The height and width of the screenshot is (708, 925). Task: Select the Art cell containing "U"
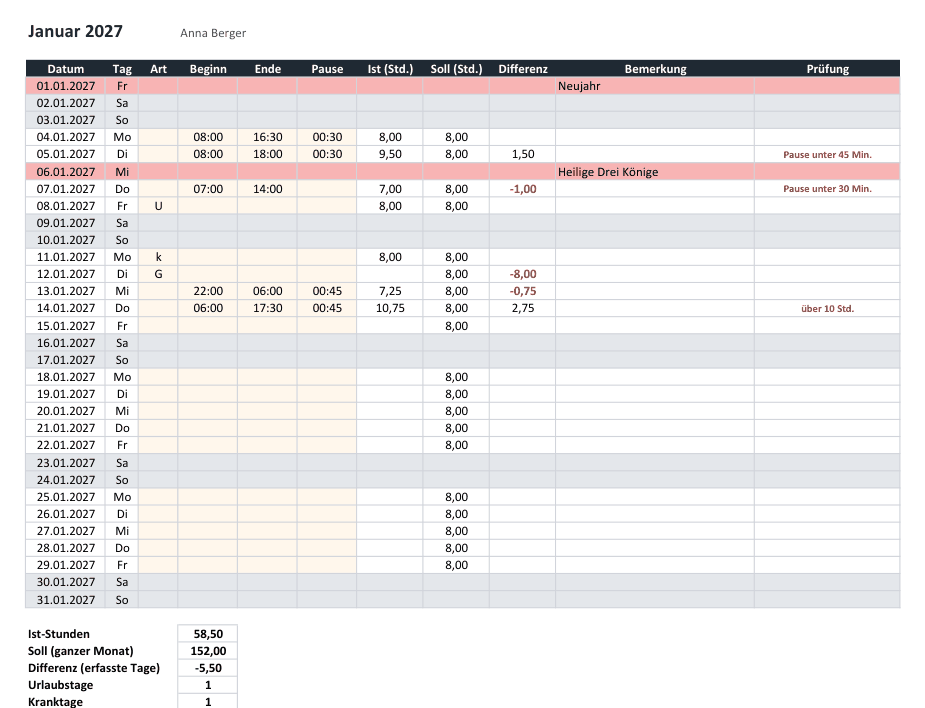tap(158, 206)
